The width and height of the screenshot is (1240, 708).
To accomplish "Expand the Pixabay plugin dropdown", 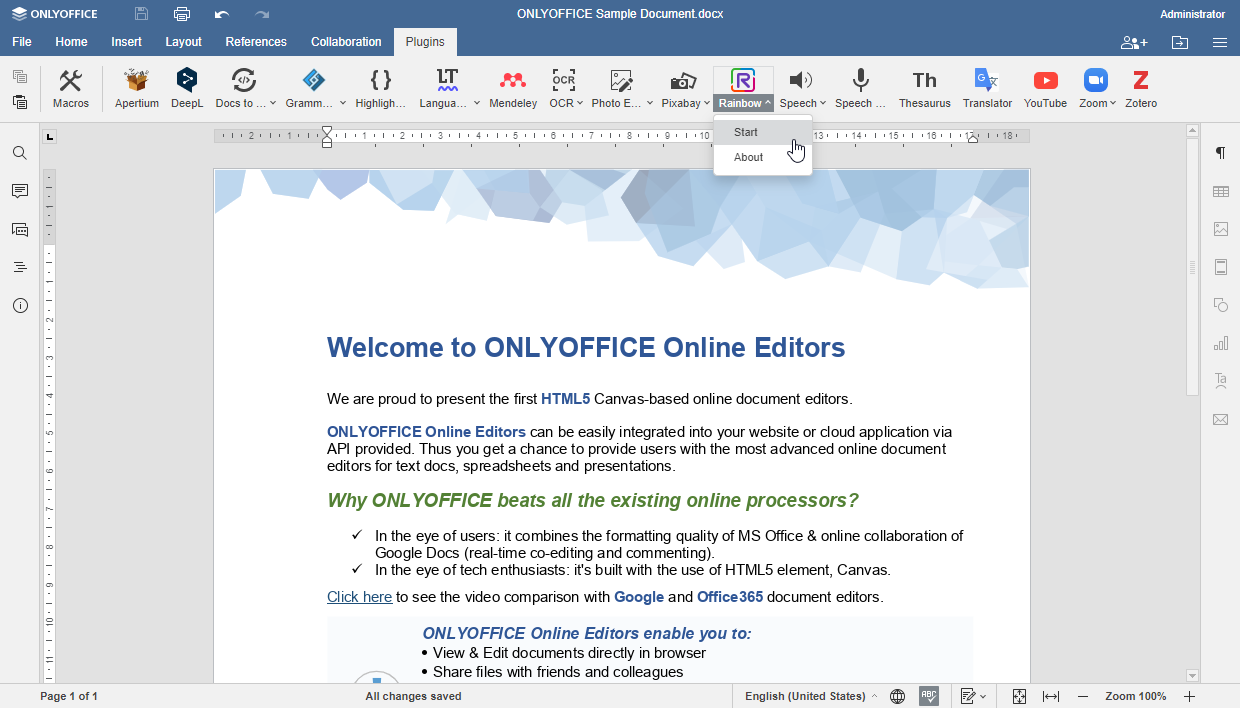I will pos(707,103).
